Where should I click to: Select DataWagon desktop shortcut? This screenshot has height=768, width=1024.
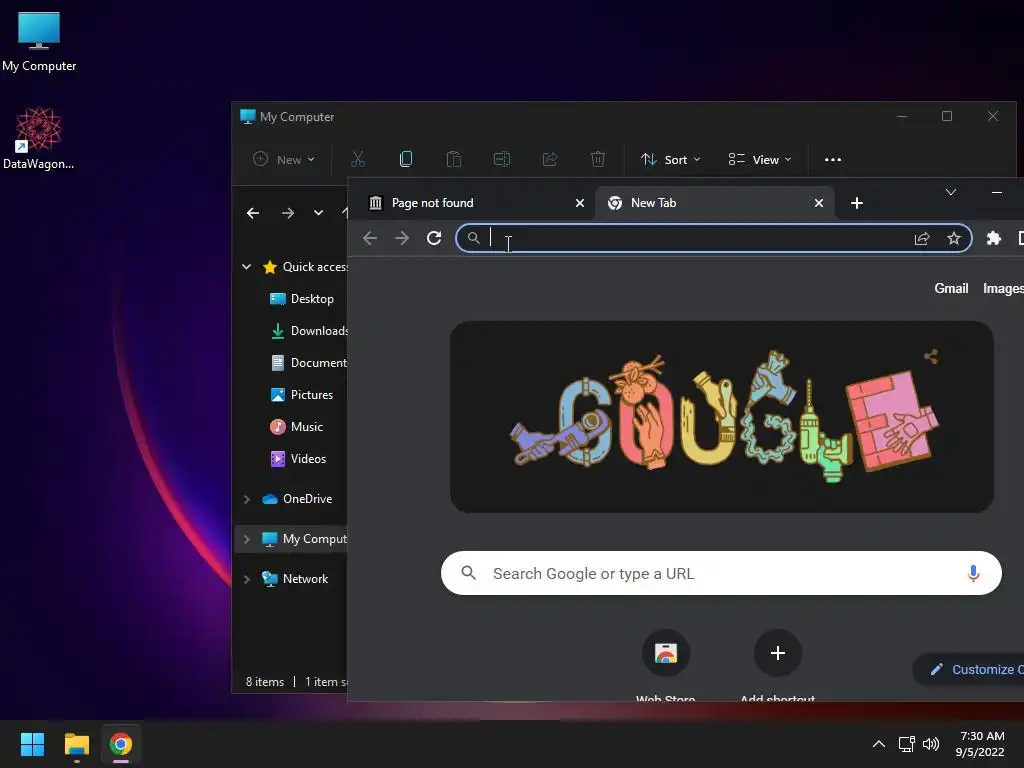point(39,138)
